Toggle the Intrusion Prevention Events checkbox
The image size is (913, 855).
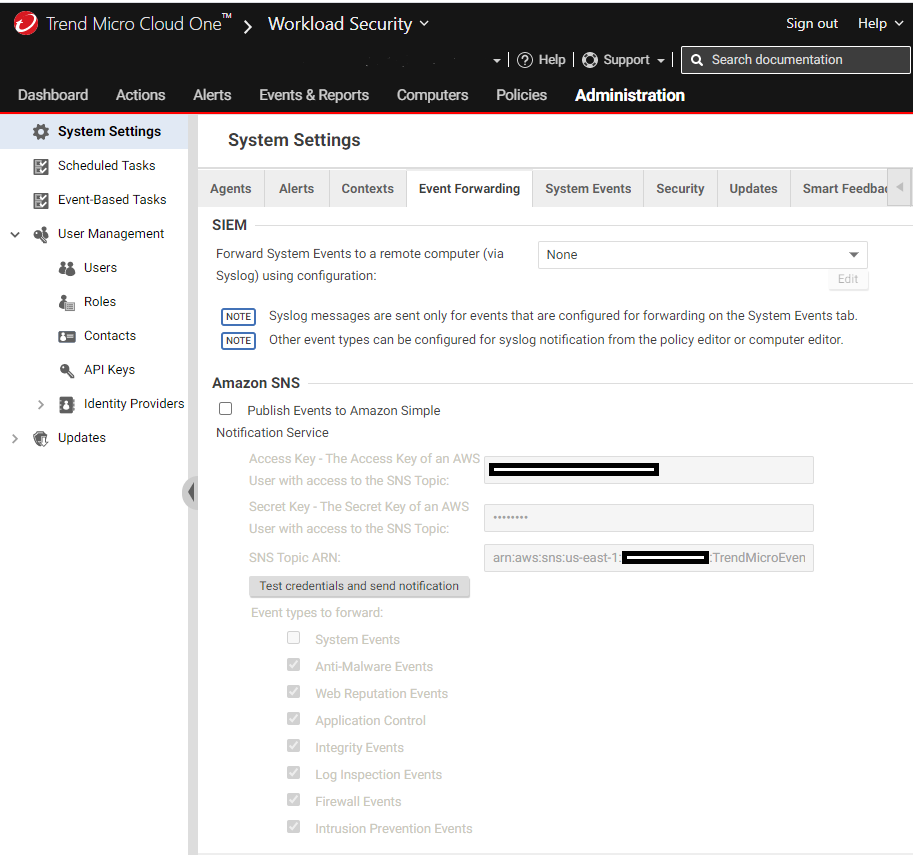pyautogui.click(x=293, y=826)
